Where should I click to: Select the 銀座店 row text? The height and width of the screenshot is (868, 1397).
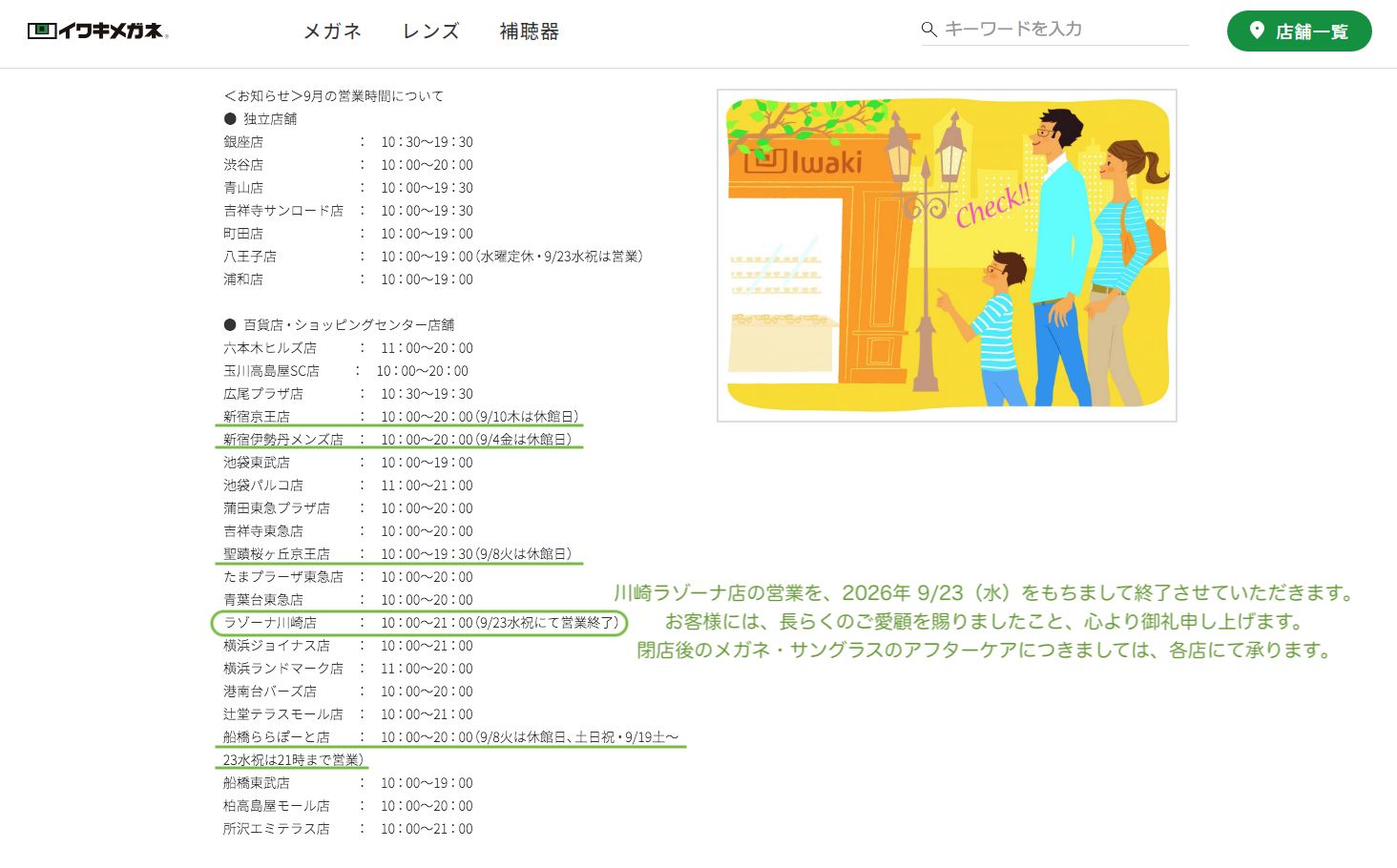(348, 142)
